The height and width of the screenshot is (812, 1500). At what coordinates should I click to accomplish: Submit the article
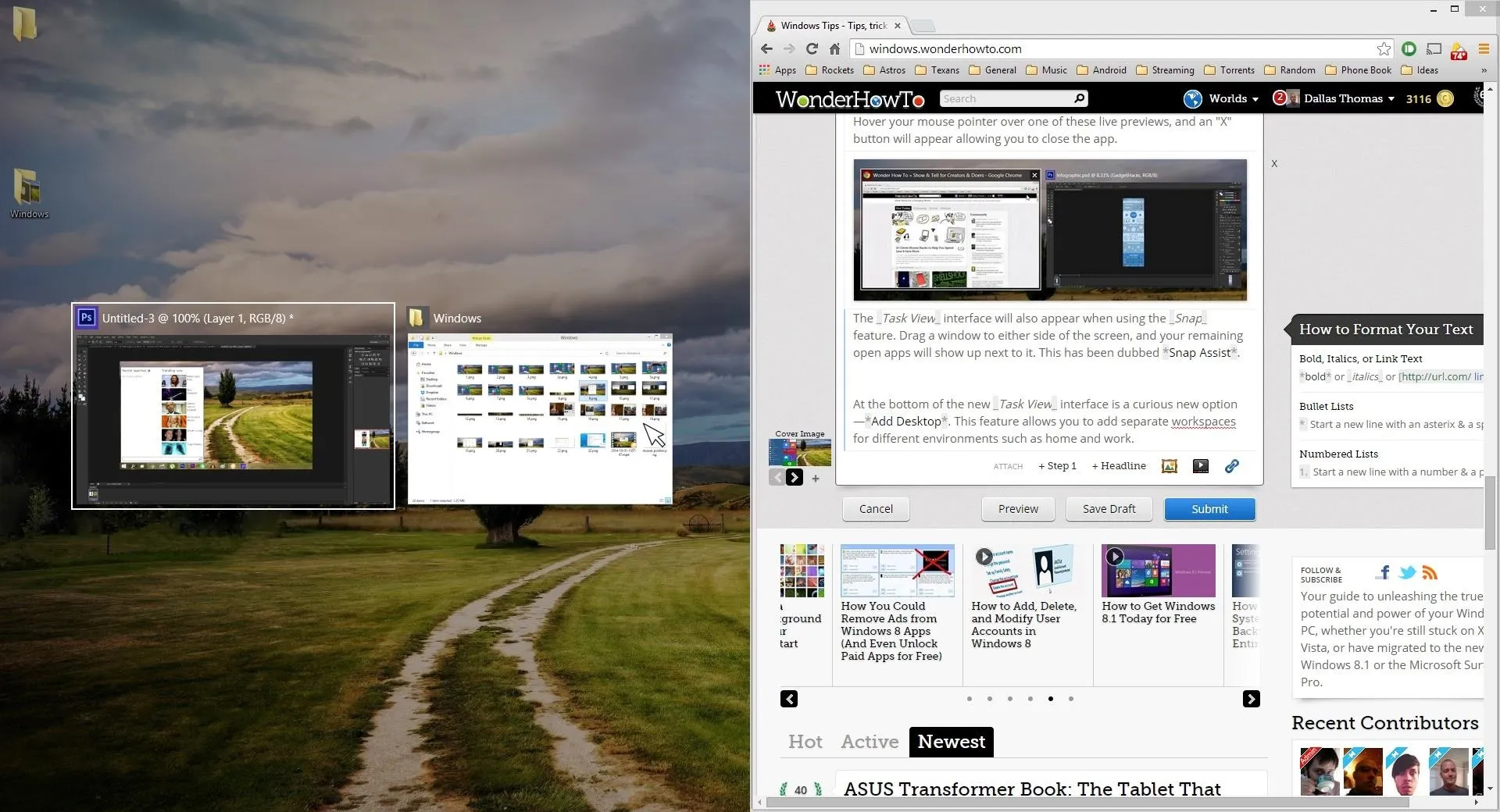pos(1209,509)
